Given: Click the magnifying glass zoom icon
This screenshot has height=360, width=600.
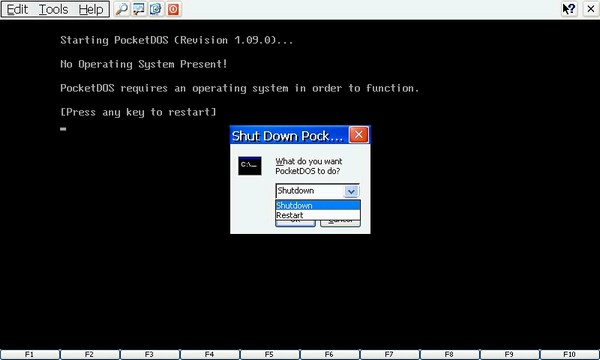Looking at the screenshot, I should click(122, 9).
